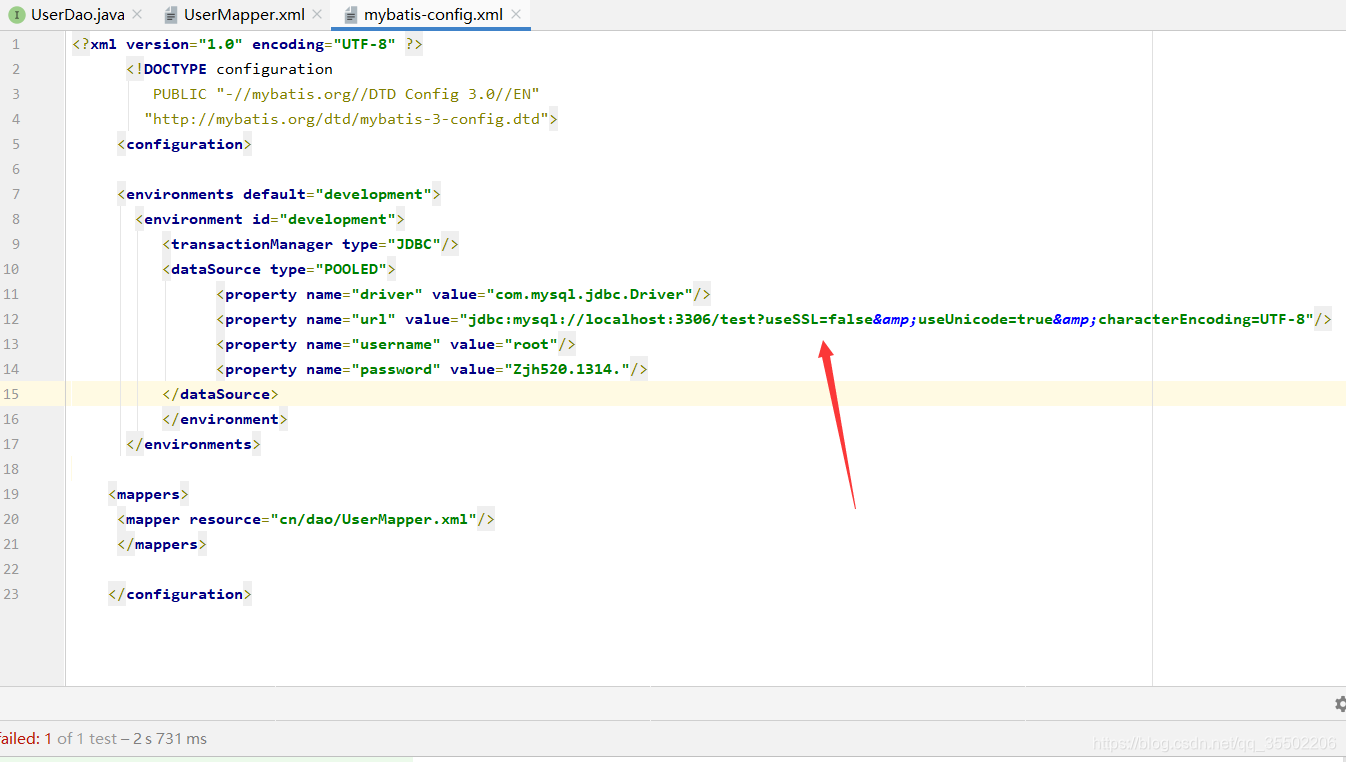Click line number 12 in the gutter
Screen dimensions: 1346x762
point(16,318)
